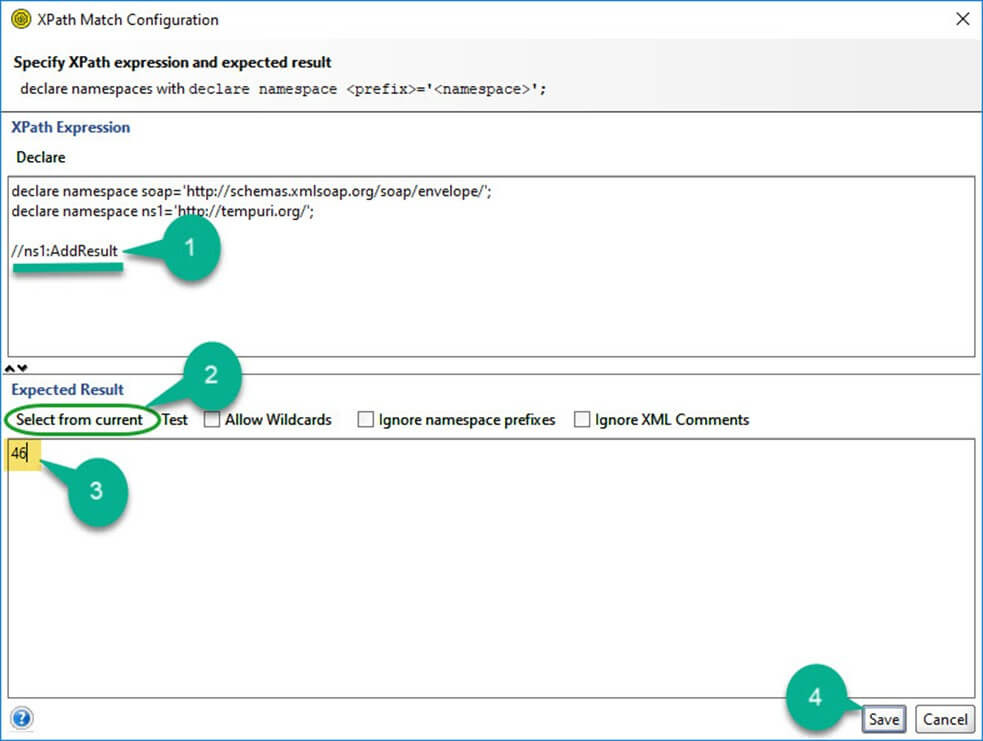
Task: Place cursor in the soap namespace declaration line
Action: 250,191
